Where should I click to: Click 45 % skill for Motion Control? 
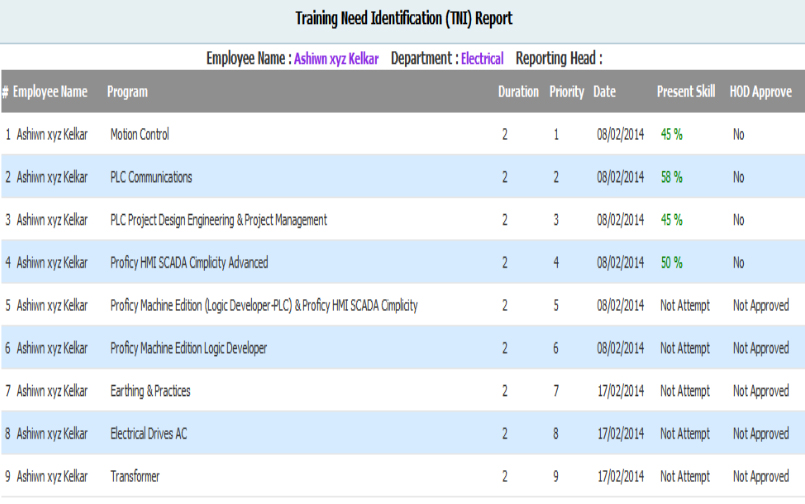672,134
